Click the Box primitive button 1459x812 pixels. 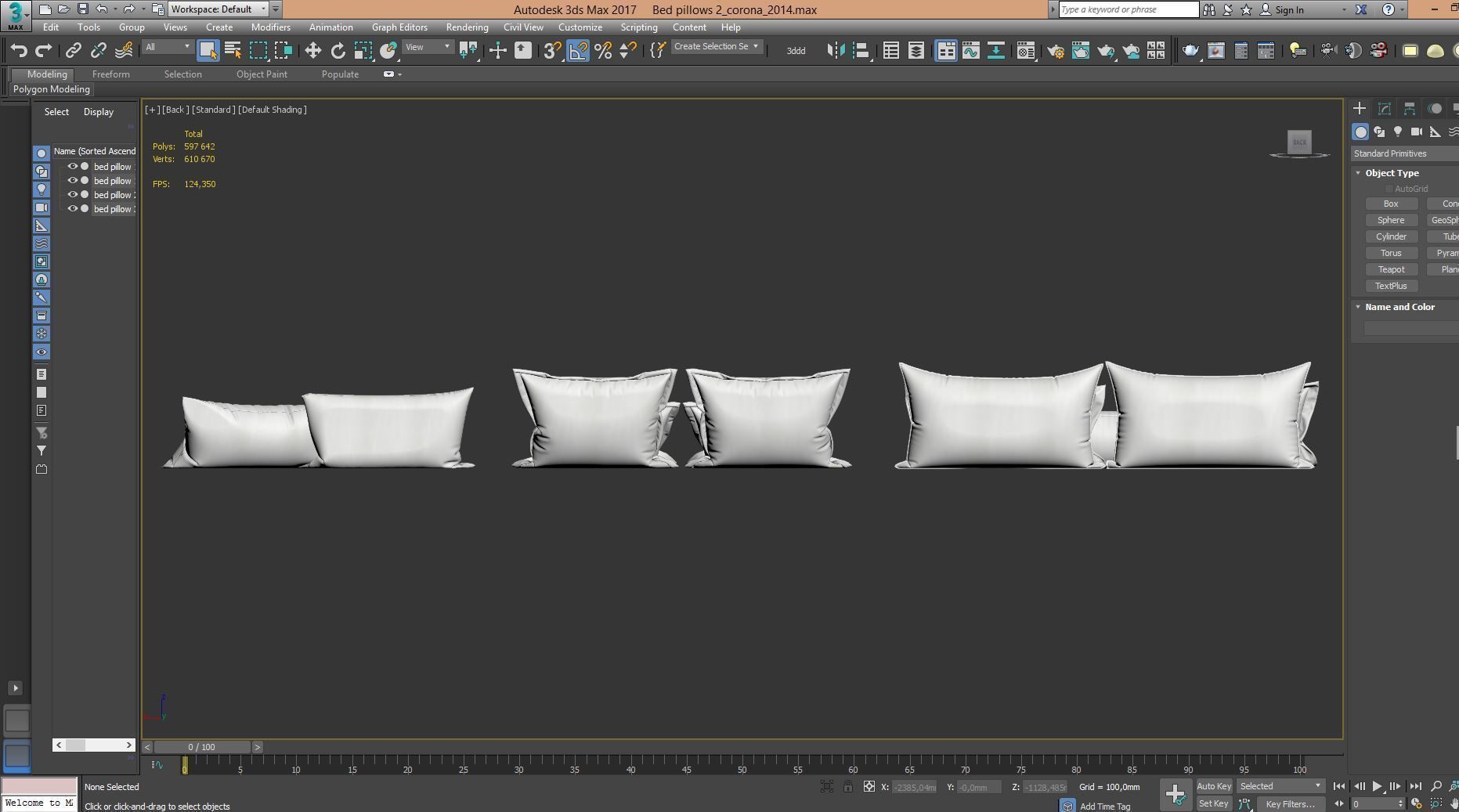pos(1391,204)
